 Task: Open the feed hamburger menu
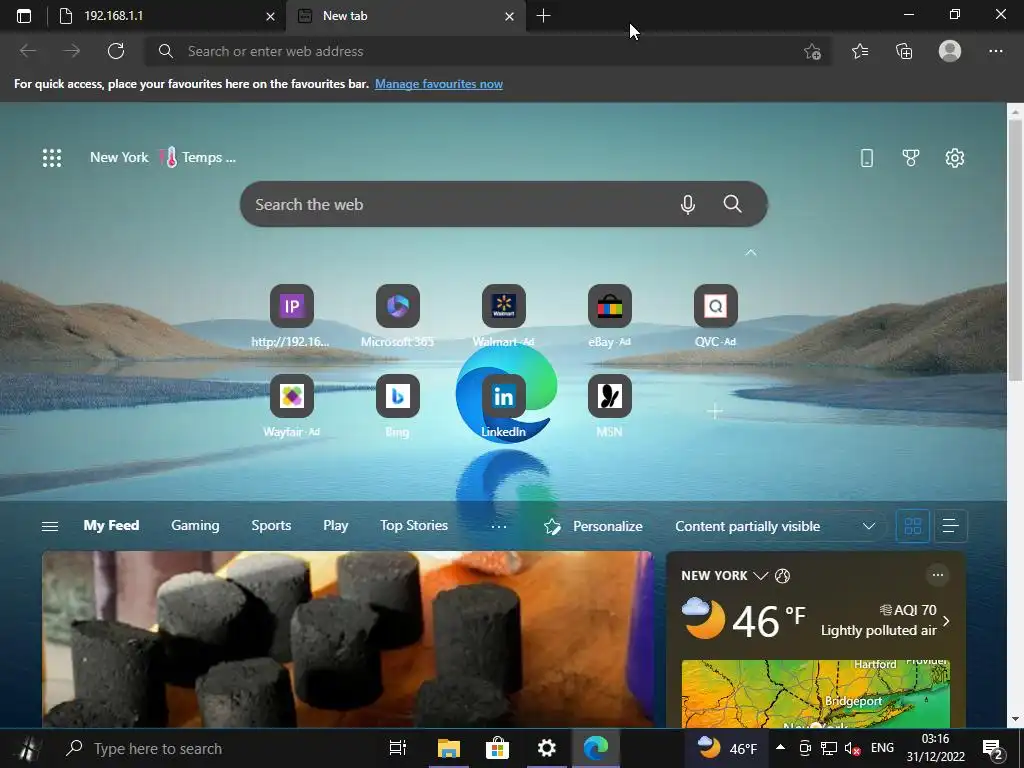tap(50, 526)
